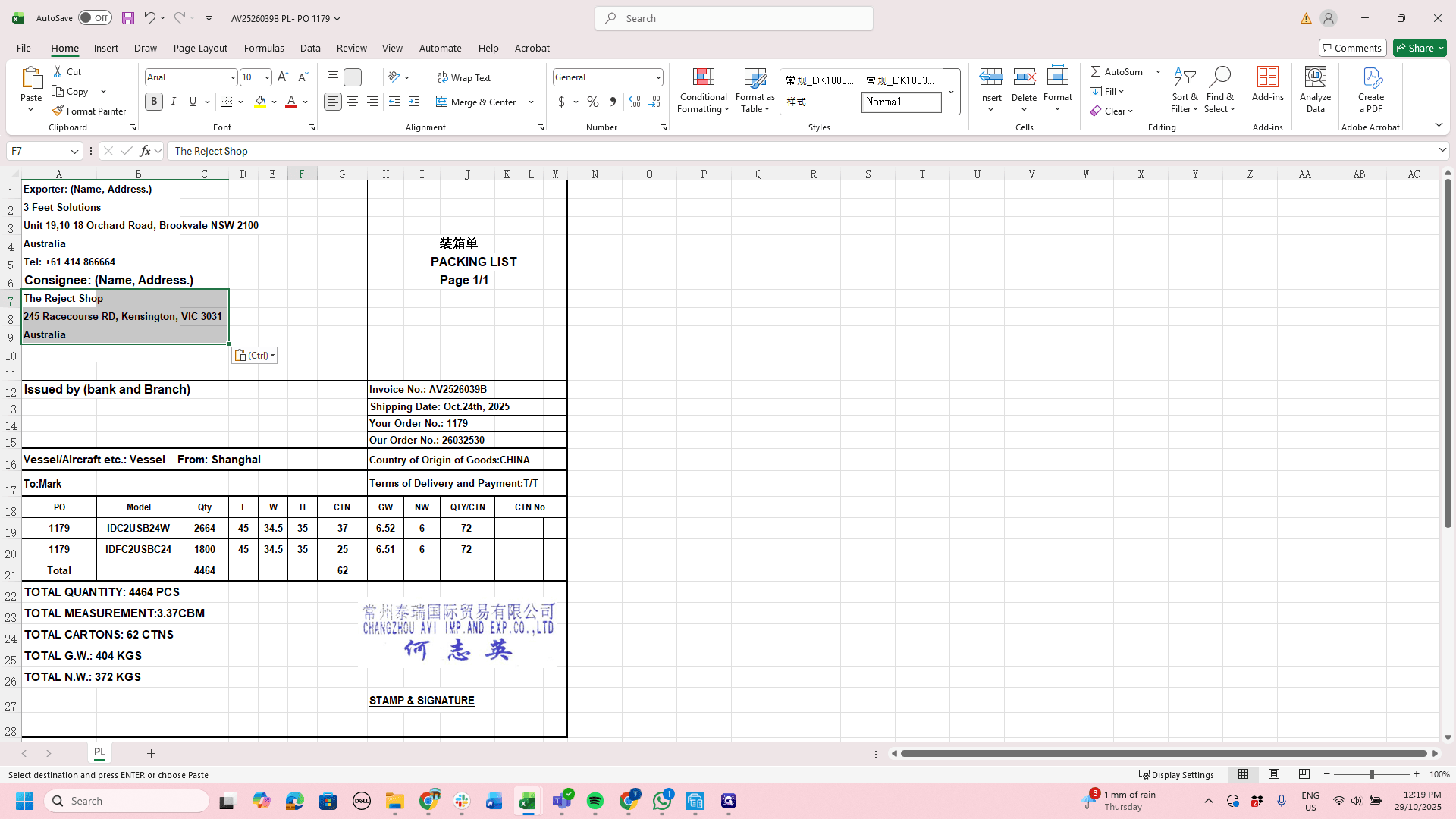
Task: Click the Increase Decimal icon
Action: point(635,102)
